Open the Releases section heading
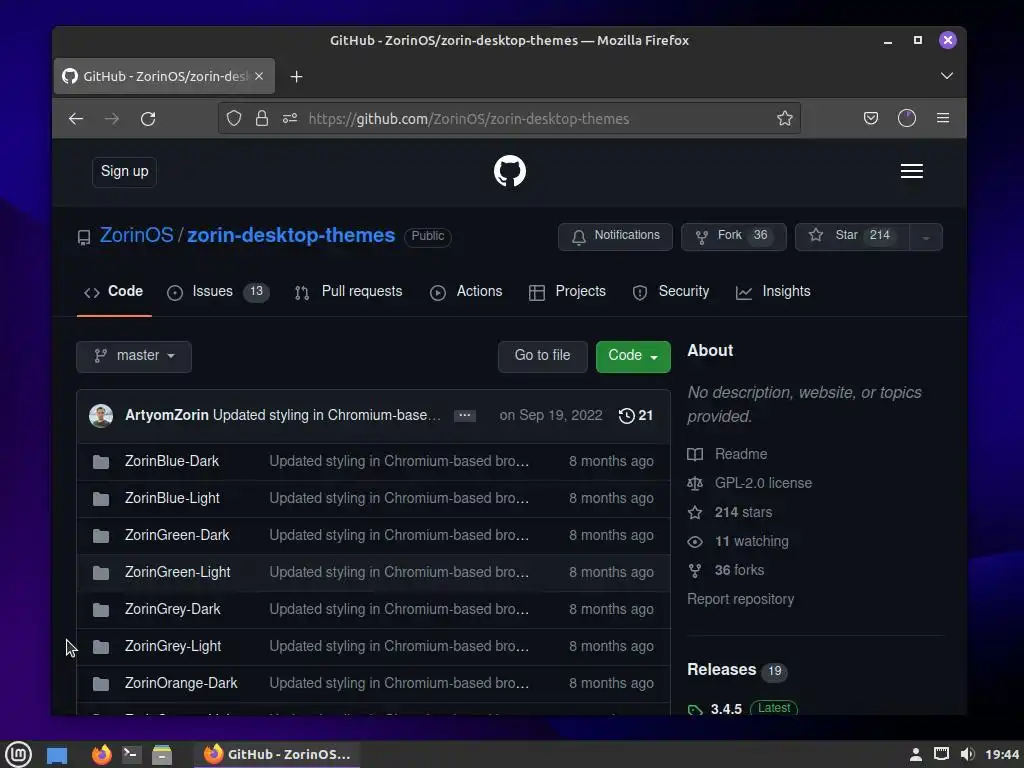This screenshot has height=768, width=1024. [x=721, y=670]
